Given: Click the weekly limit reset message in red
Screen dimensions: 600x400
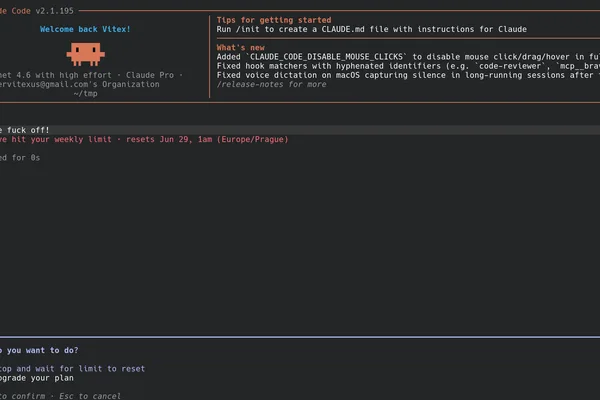Looking at the screenshot, I should tap(144, 139).
